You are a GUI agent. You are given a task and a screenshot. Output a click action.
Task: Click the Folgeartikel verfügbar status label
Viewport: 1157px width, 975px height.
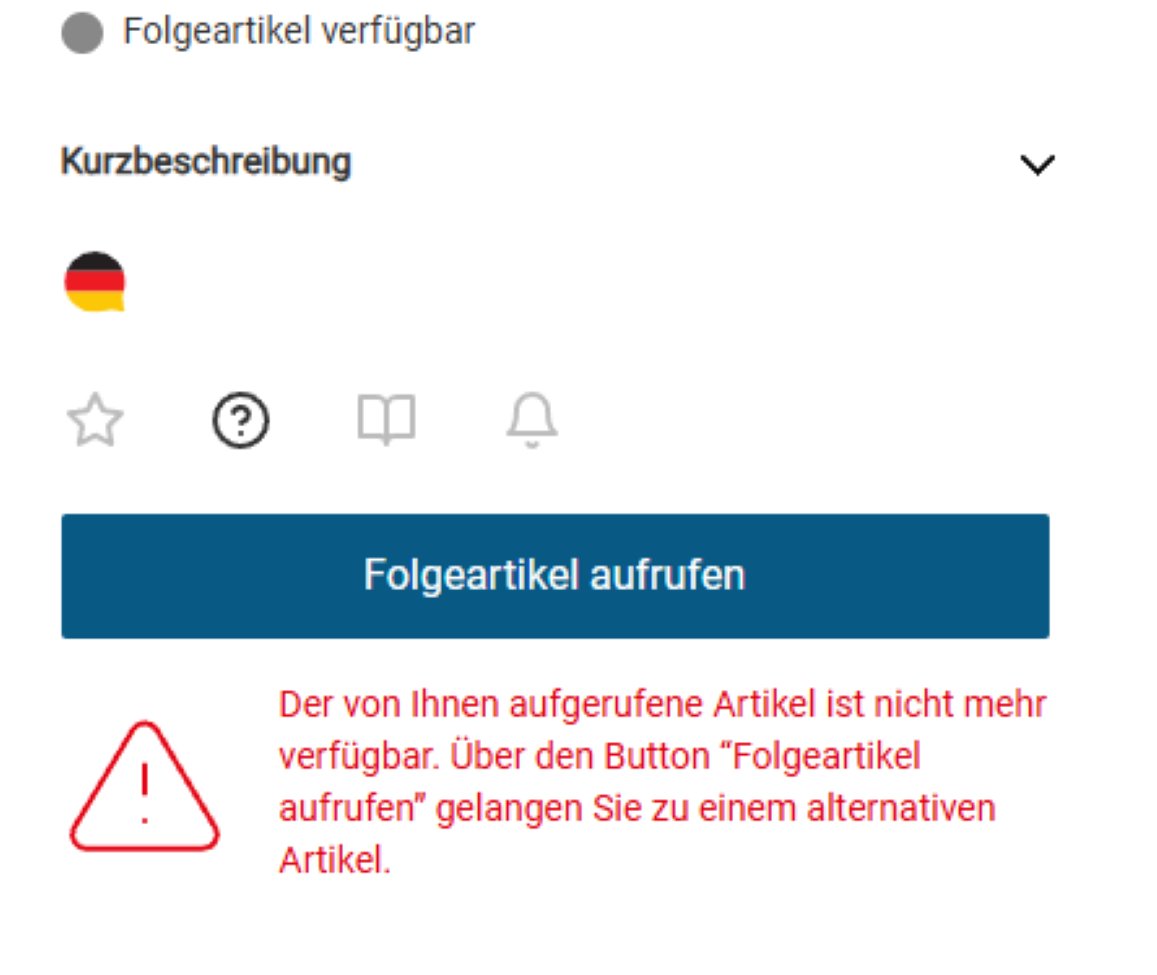299,32
